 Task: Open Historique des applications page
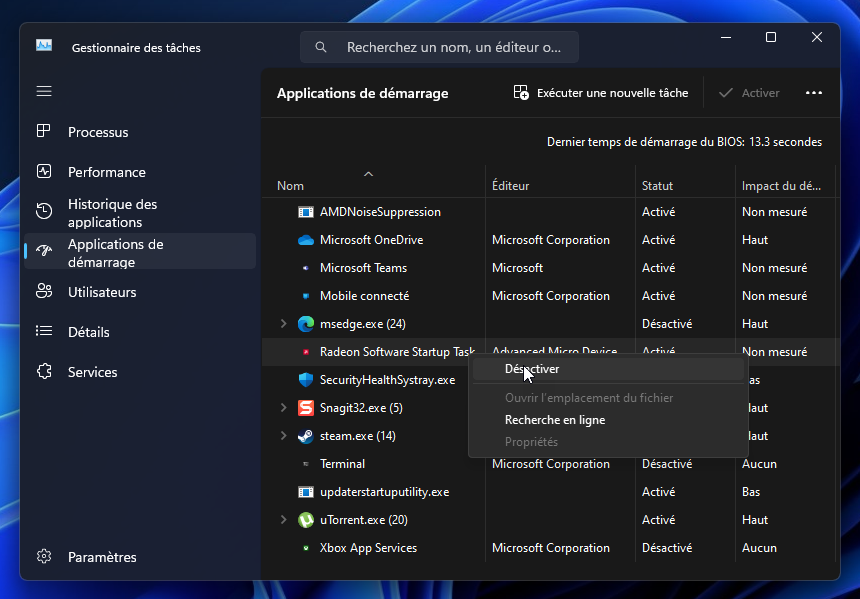140,213
